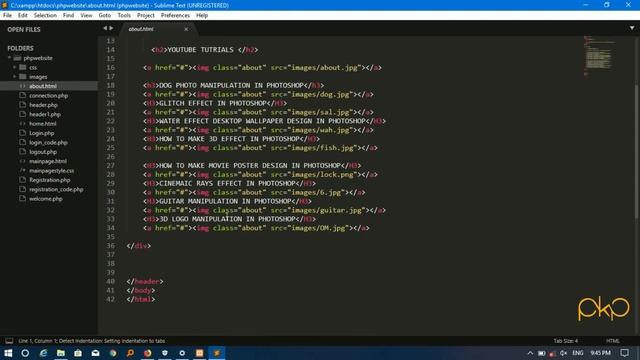Open Registration.php from the sidebar
Image resolution: width=640 pixels, height=360 pixels.
[x=49, y=180]
